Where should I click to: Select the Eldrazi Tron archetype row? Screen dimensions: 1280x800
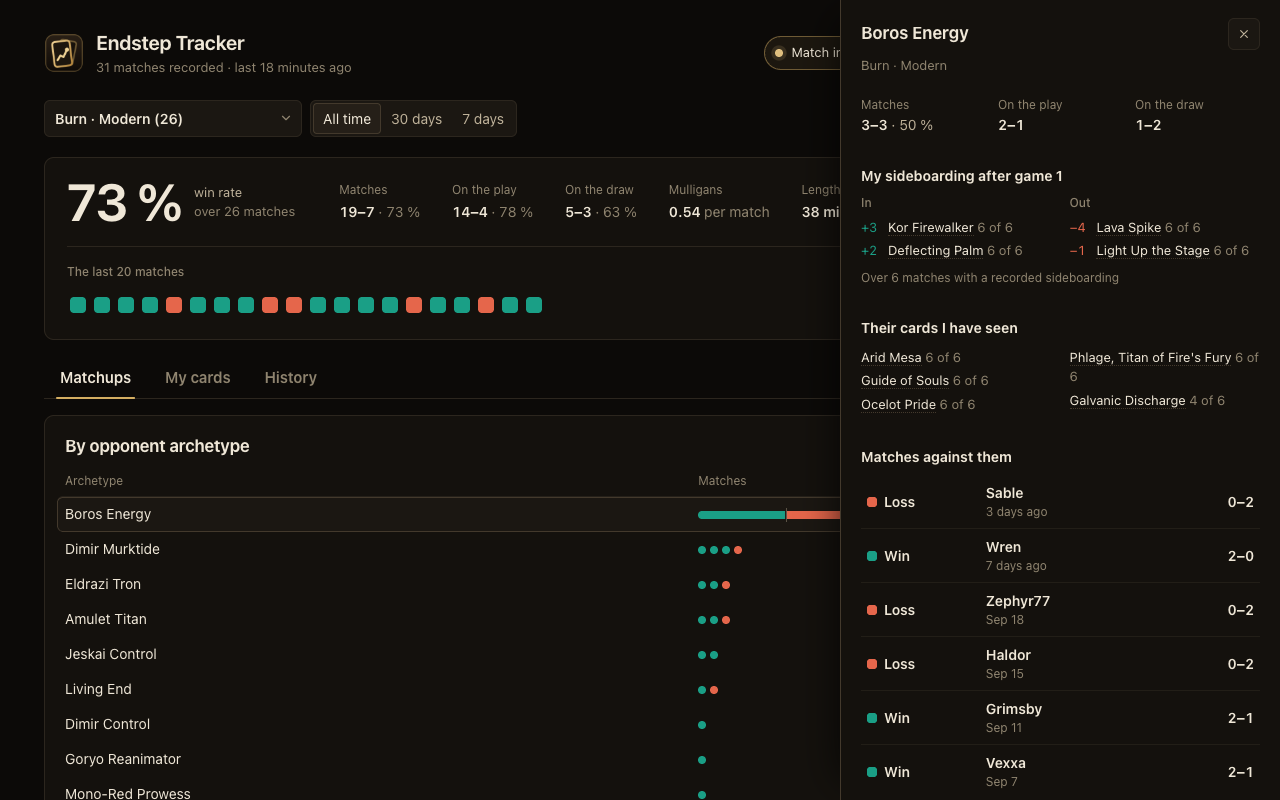(x=449, y=584)
